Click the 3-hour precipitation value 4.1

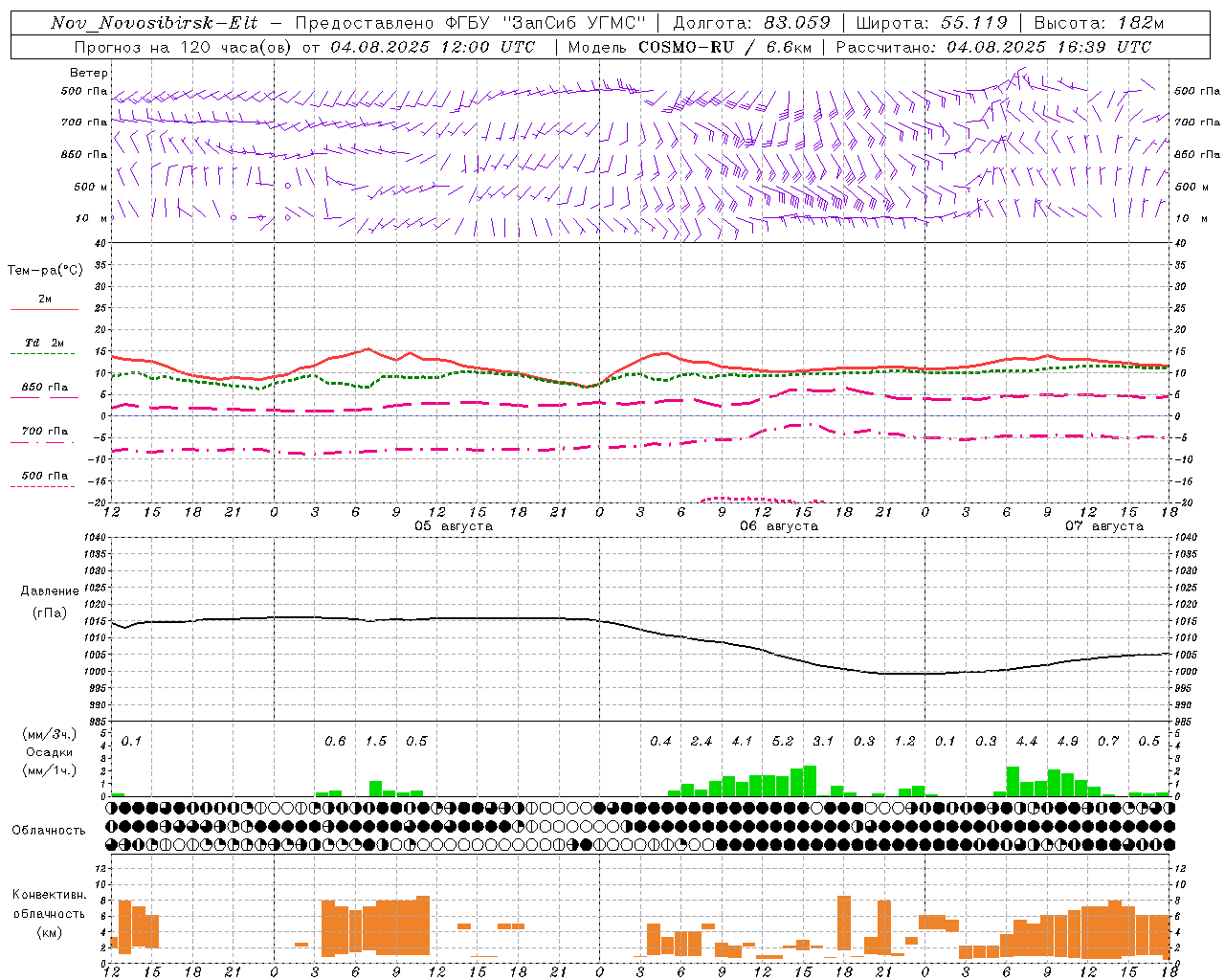coord(742,741)
